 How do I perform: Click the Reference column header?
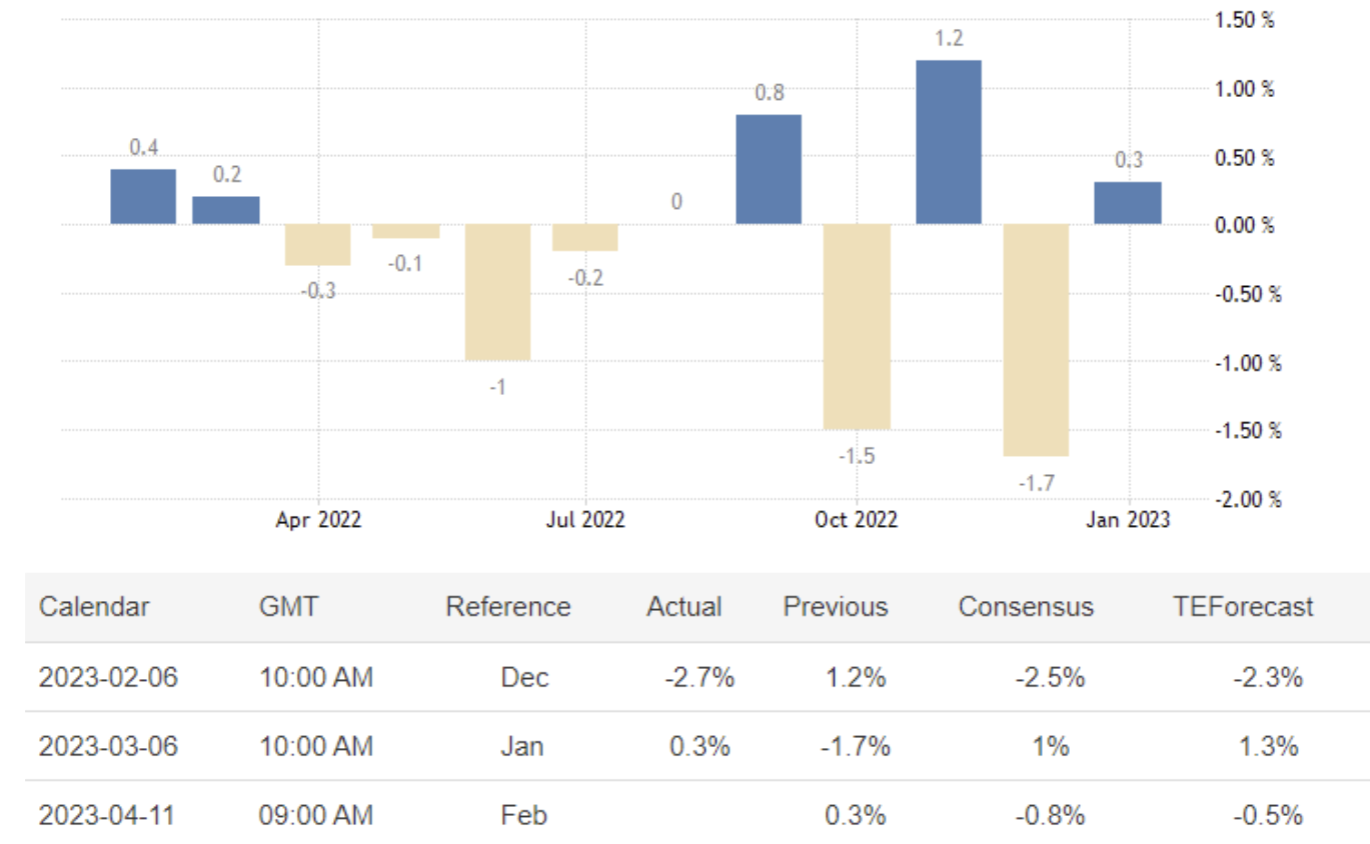(508, 607)
